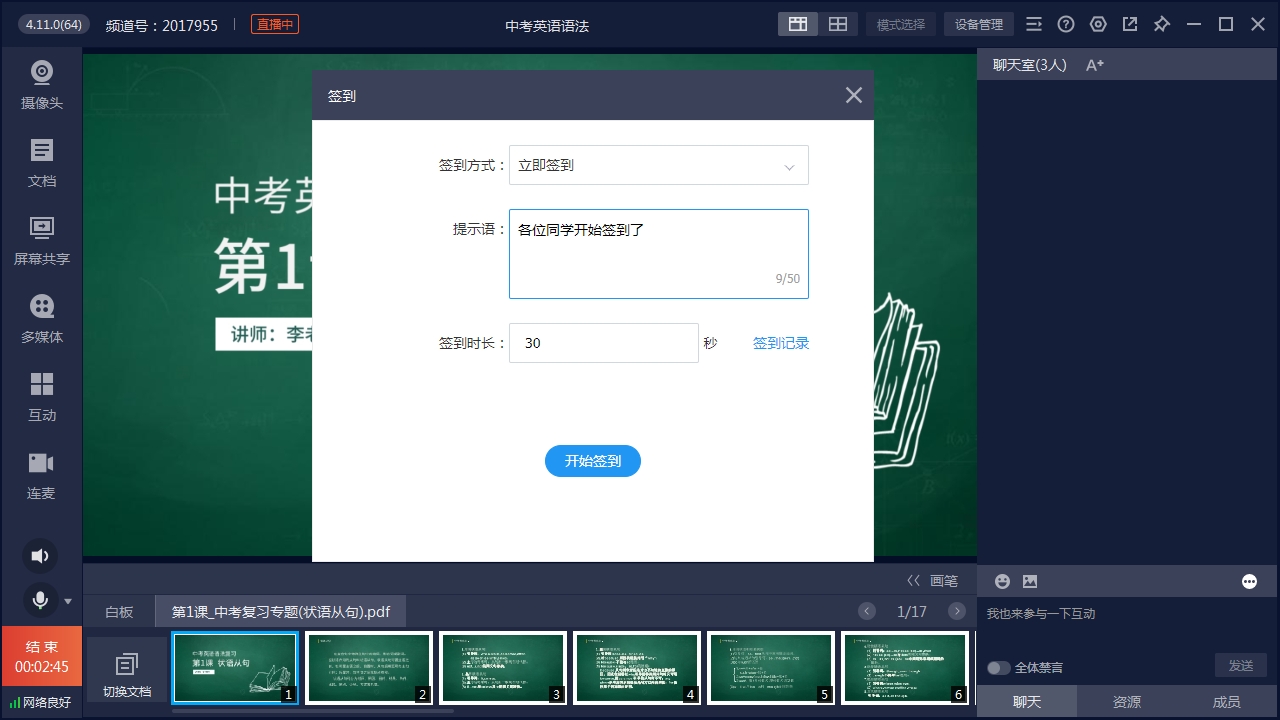Image resolution: width=1280 pixels, height=720 pixels.
Task: Expand microphone device options arrow
Action: (68, 601)
